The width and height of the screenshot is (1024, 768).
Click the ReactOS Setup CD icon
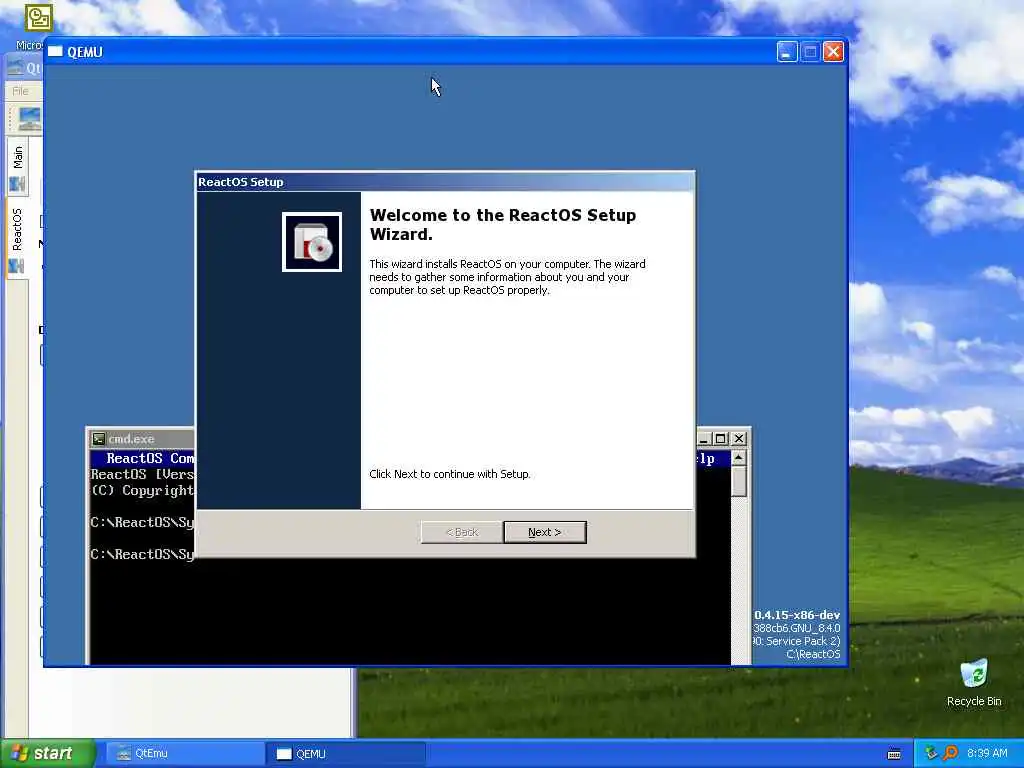pos(312,242)
